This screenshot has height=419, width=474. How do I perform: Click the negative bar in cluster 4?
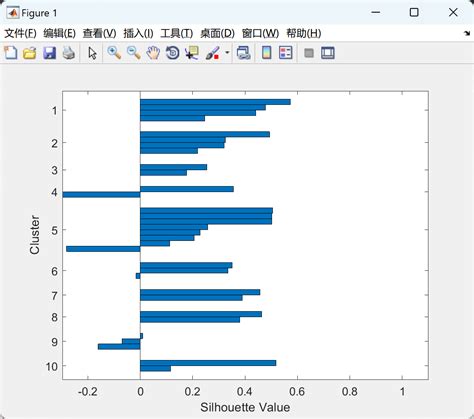pyautogui.click(x=101, y=195)
